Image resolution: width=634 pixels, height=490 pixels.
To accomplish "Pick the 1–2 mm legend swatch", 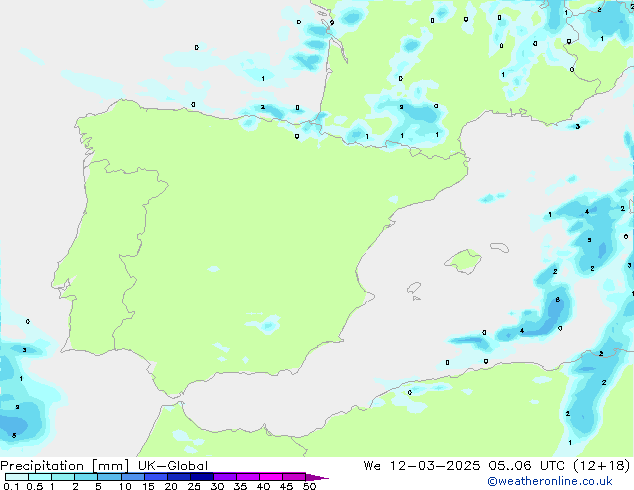I will (x=63, y=477).
